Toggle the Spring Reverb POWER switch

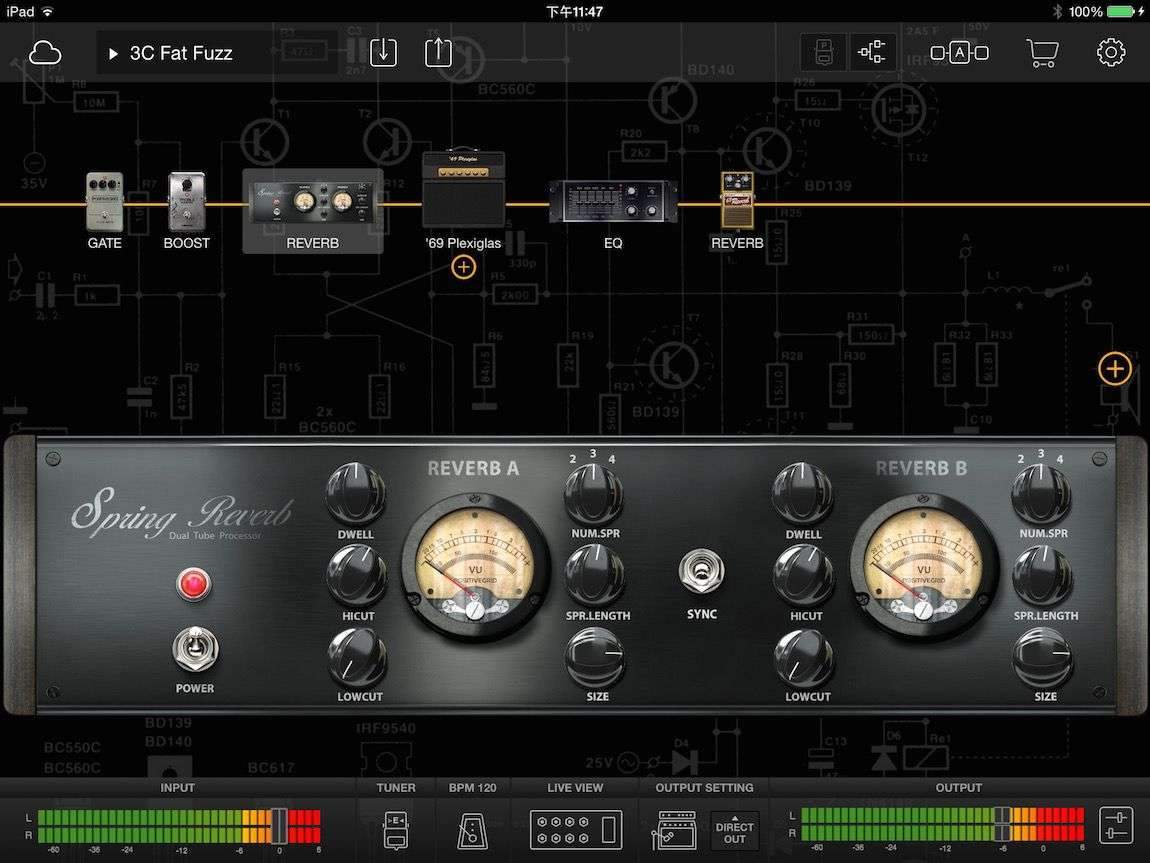click(x=194, y=651)
